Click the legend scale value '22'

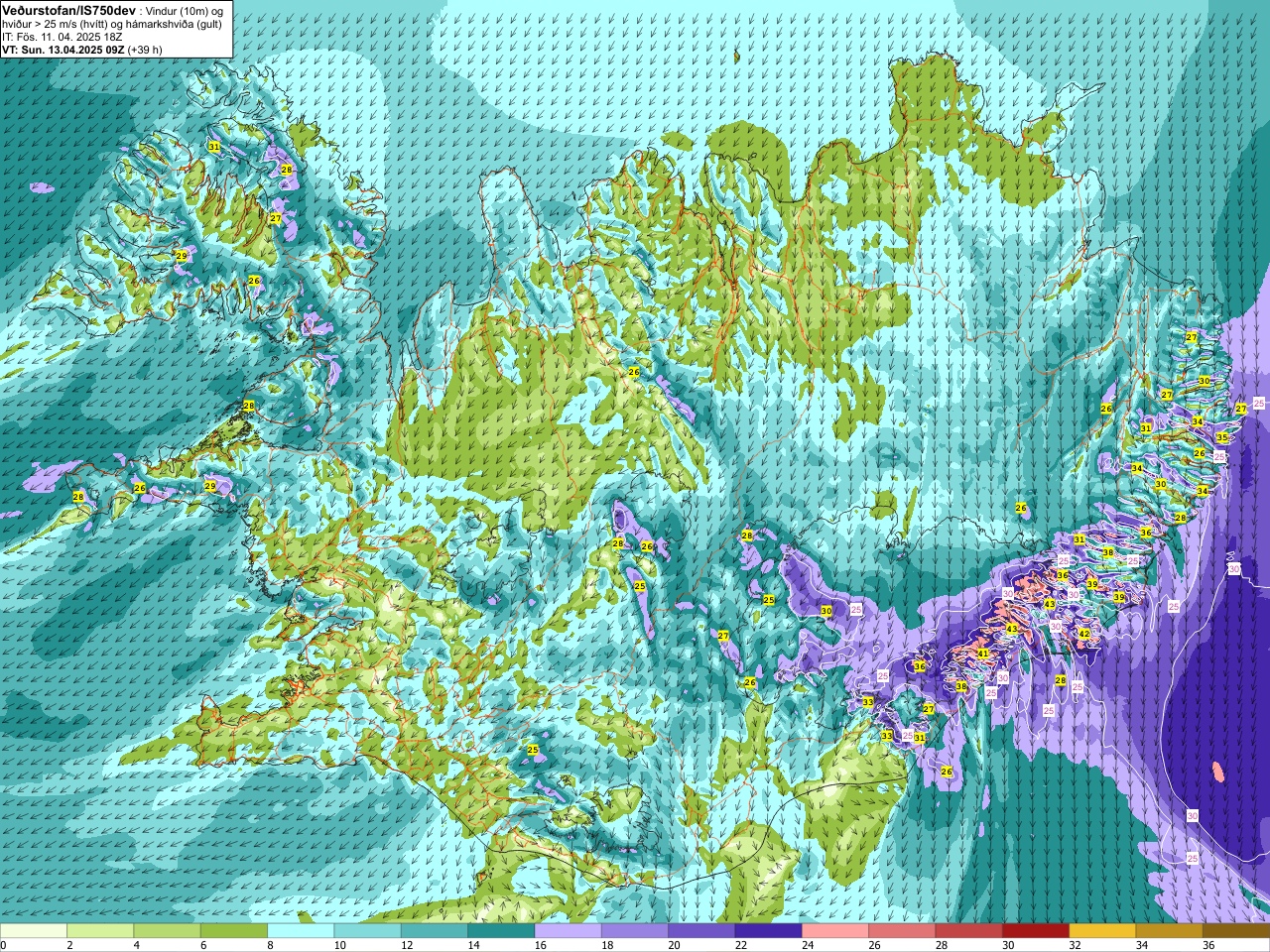coord(739,945)
